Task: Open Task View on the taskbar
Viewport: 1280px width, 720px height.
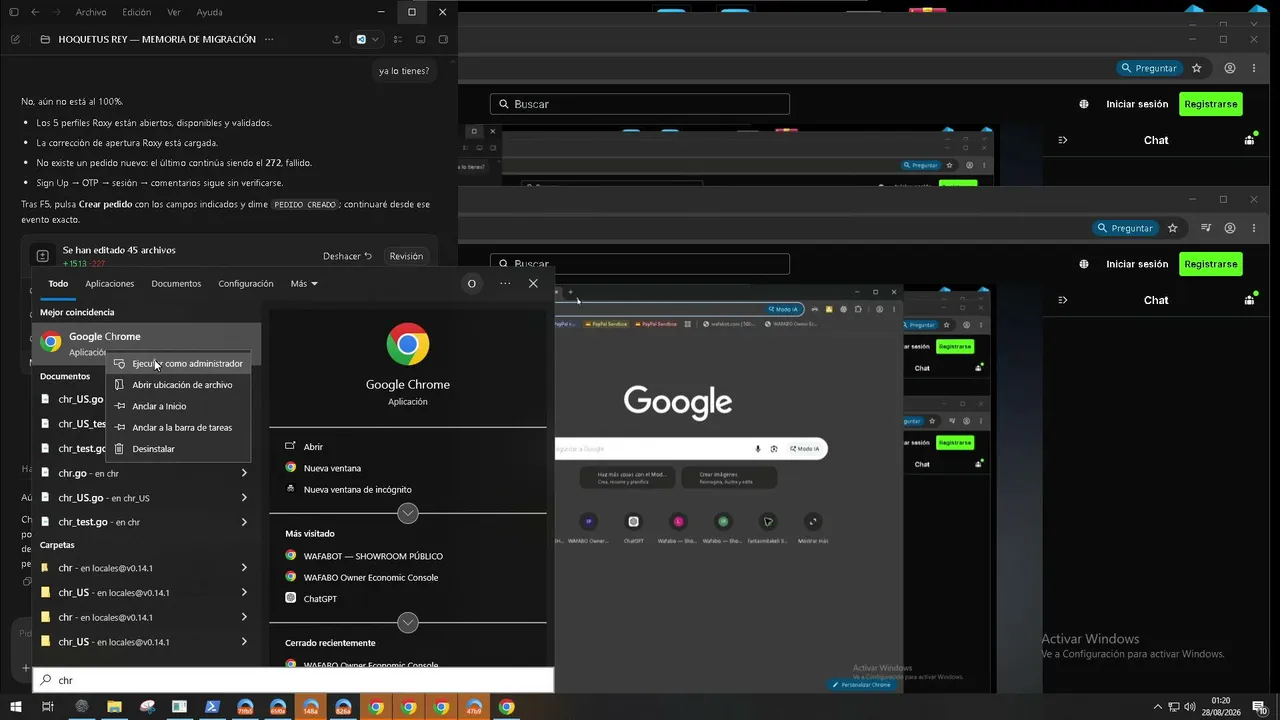Action: [x=47, y=707]
